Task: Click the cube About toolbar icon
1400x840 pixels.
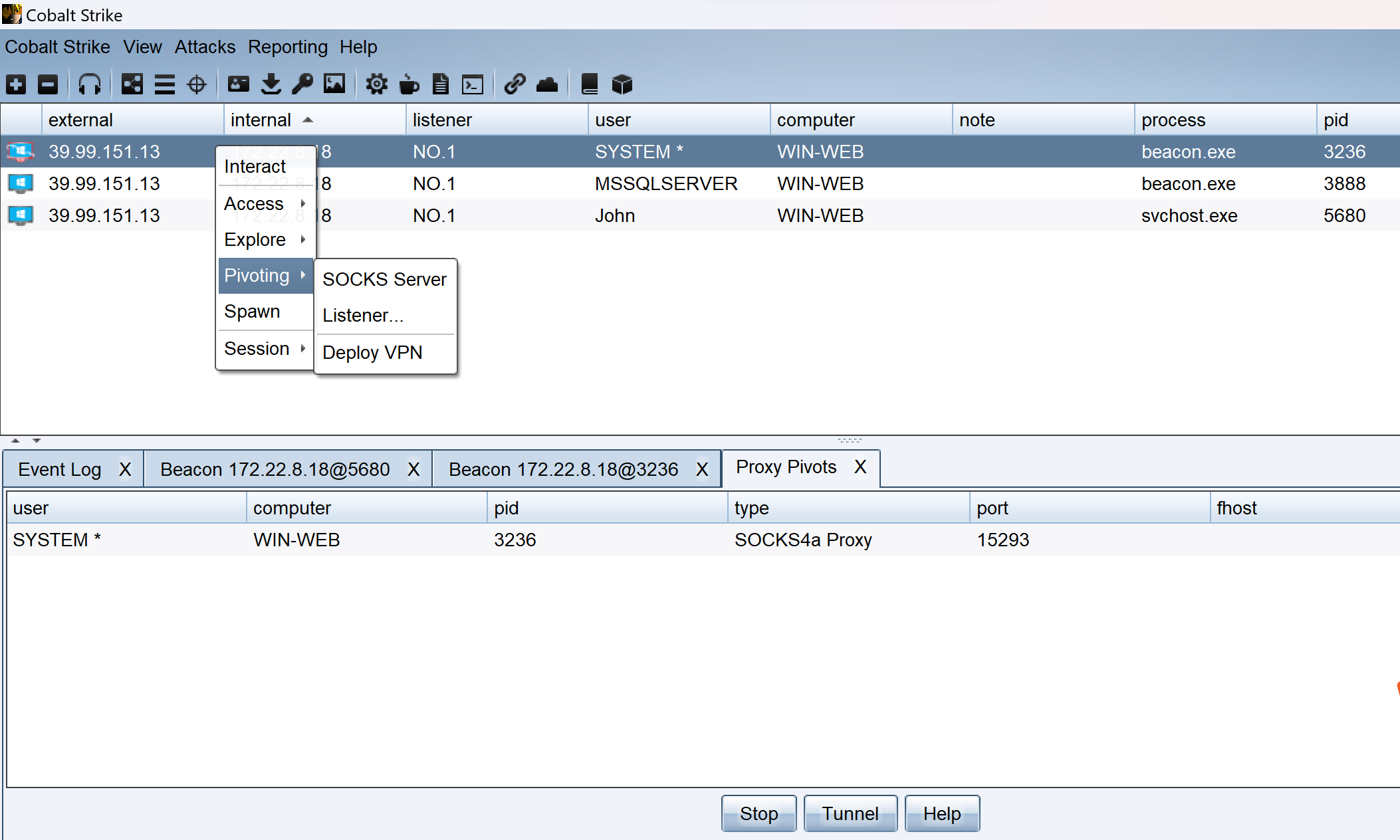Action: pyautogui.click(x=622, y=84)
